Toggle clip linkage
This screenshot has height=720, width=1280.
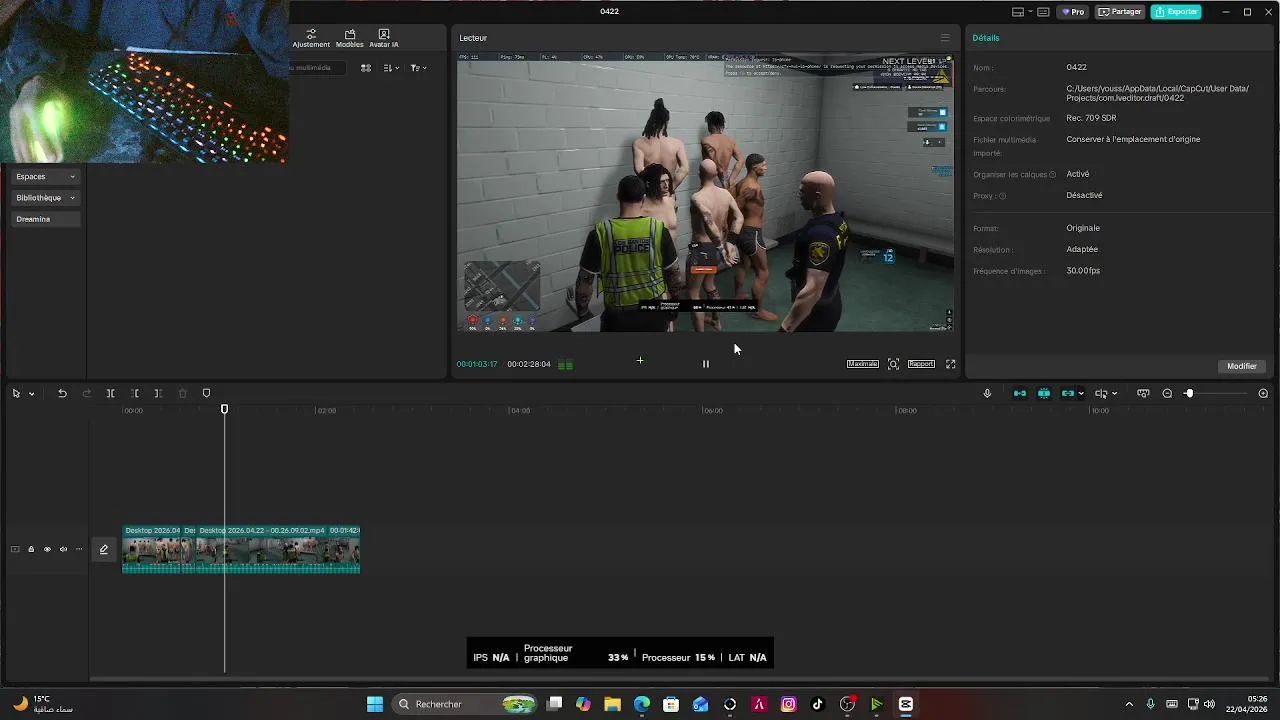point(1068,394)
